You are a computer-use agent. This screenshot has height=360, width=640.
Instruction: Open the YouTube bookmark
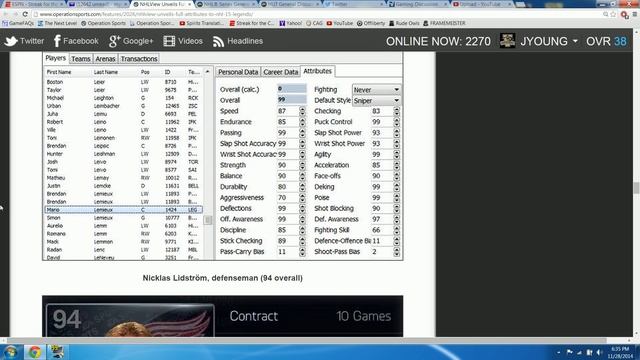pos(340,23)
